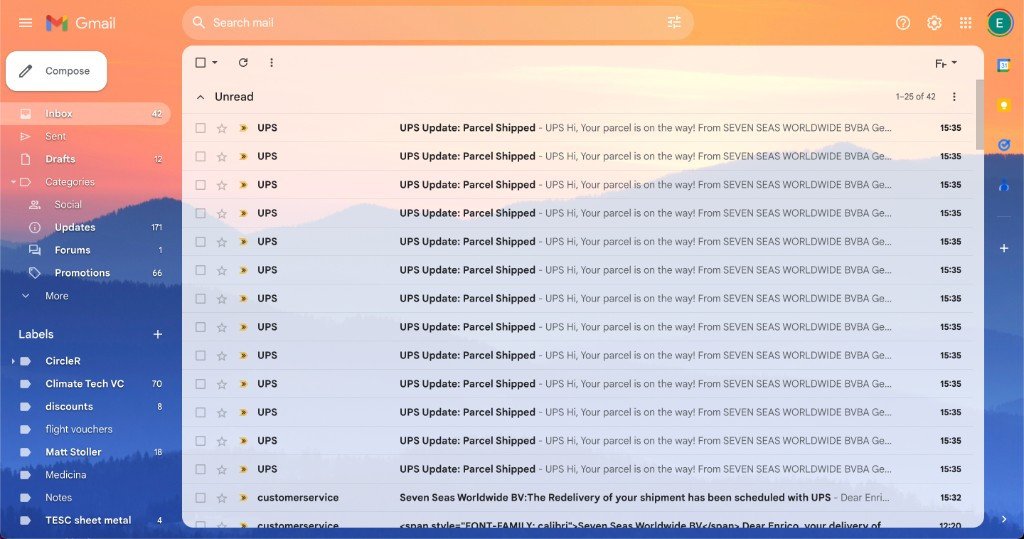This screenshot has height=539, width=1024.
Task: Open Google Keep in side panel
Action: [x=1003, y=105]
